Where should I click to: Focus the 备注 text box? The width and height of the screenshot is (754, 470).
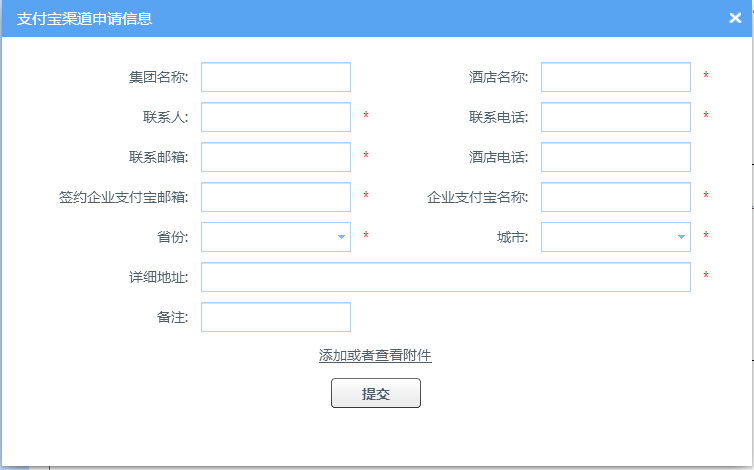276,317
